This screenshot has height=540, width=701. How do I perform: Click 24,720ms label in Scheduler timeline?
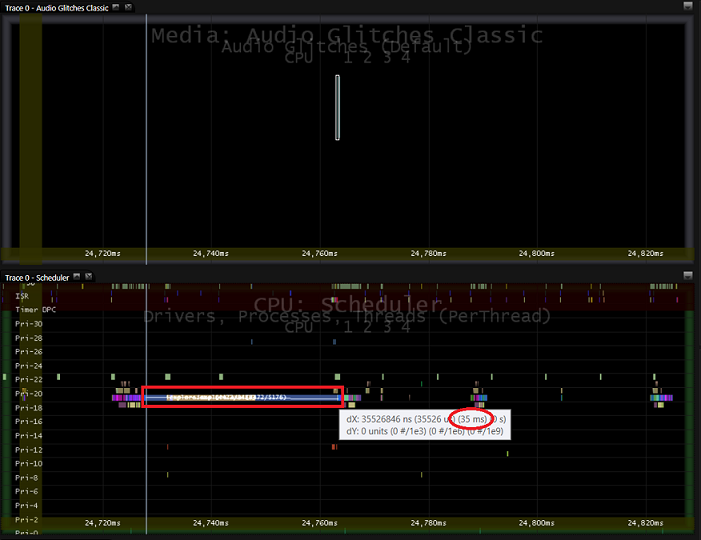click(102, 523)
